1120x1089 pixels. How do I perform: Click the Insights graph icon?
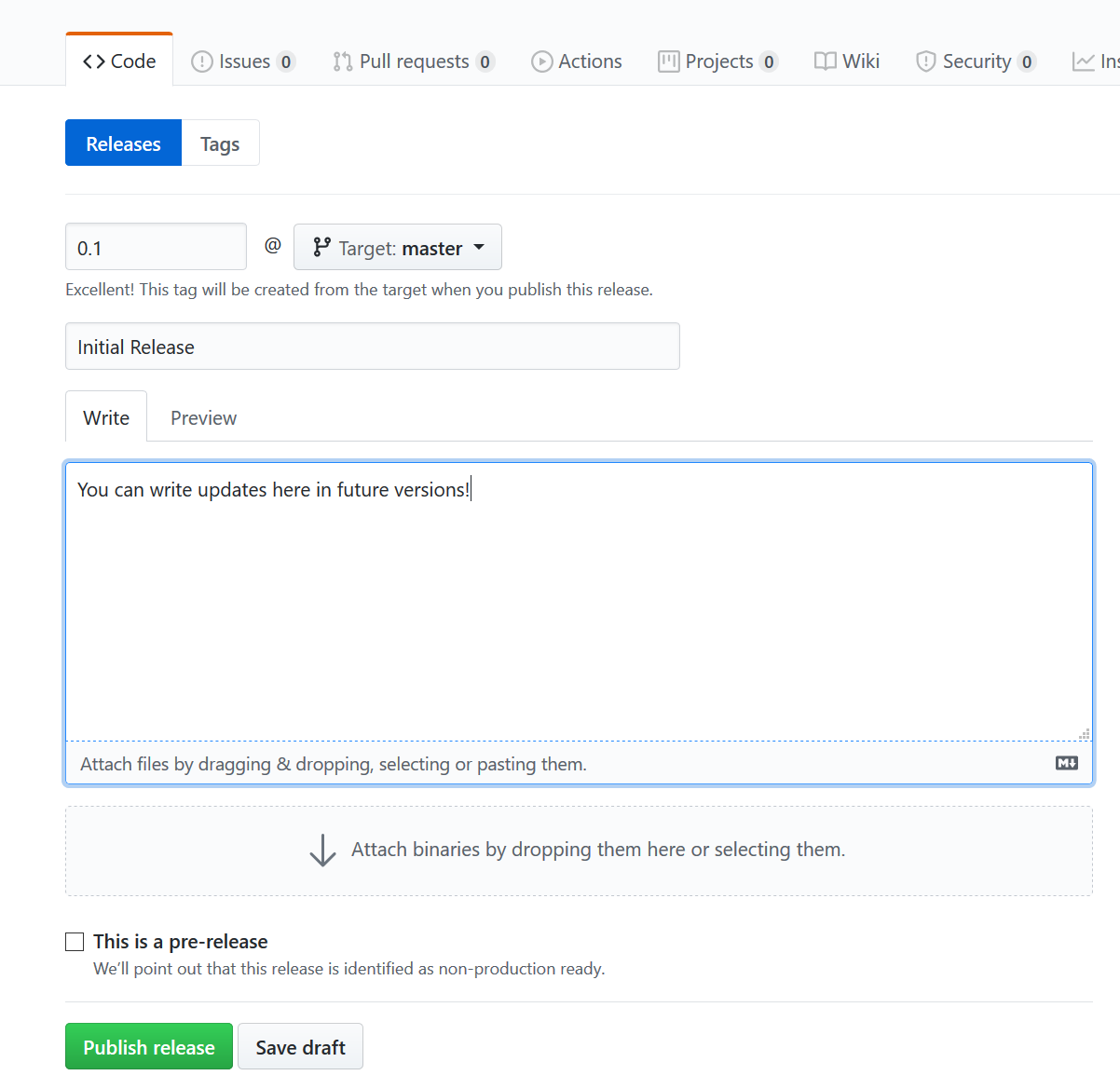coord(1083,61)
